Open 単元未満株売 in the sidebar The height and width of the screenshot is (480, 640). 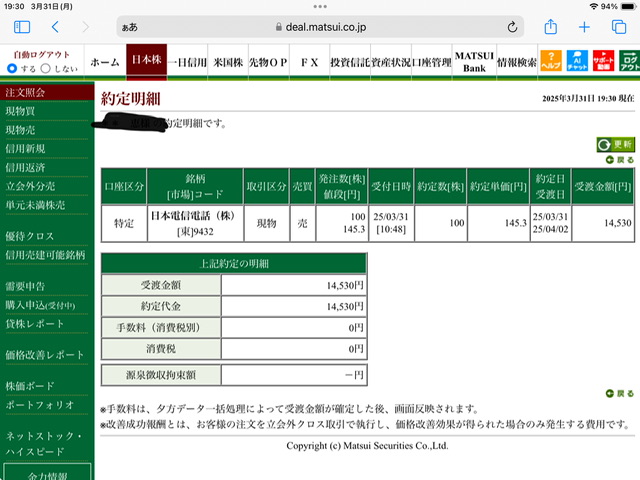point(35,205)
